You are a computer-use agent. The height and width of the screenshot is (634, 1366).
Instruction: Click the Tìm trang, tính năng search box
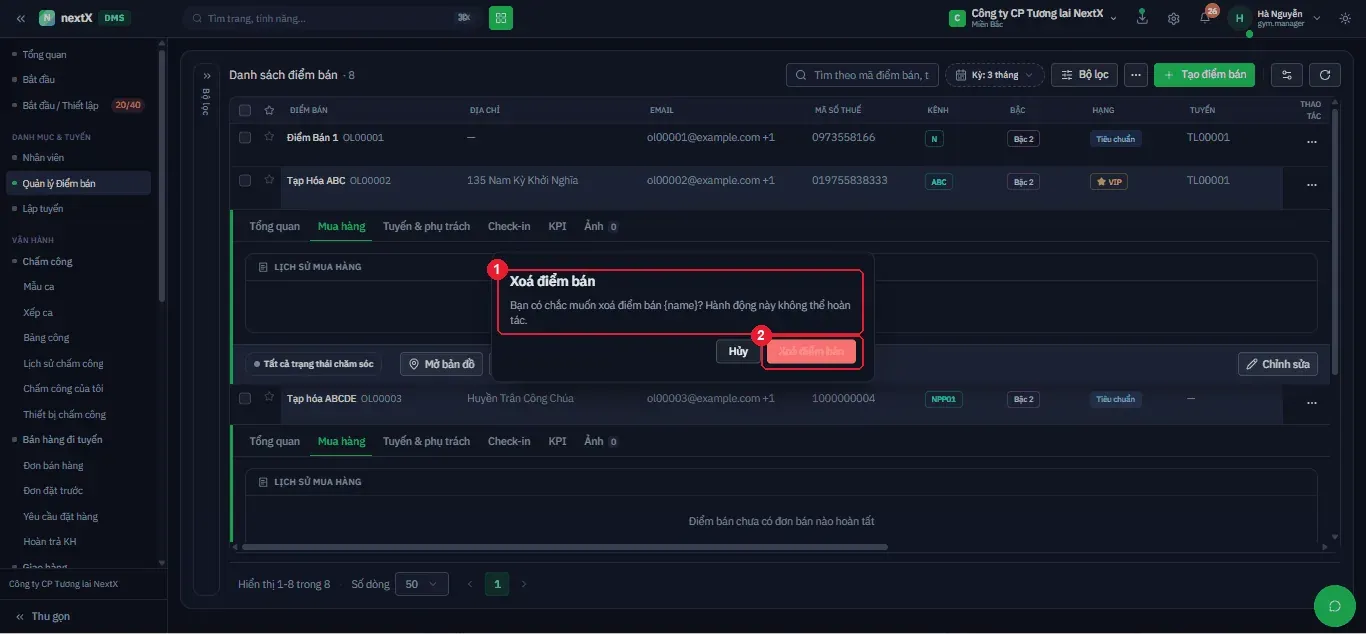point(331,18)
